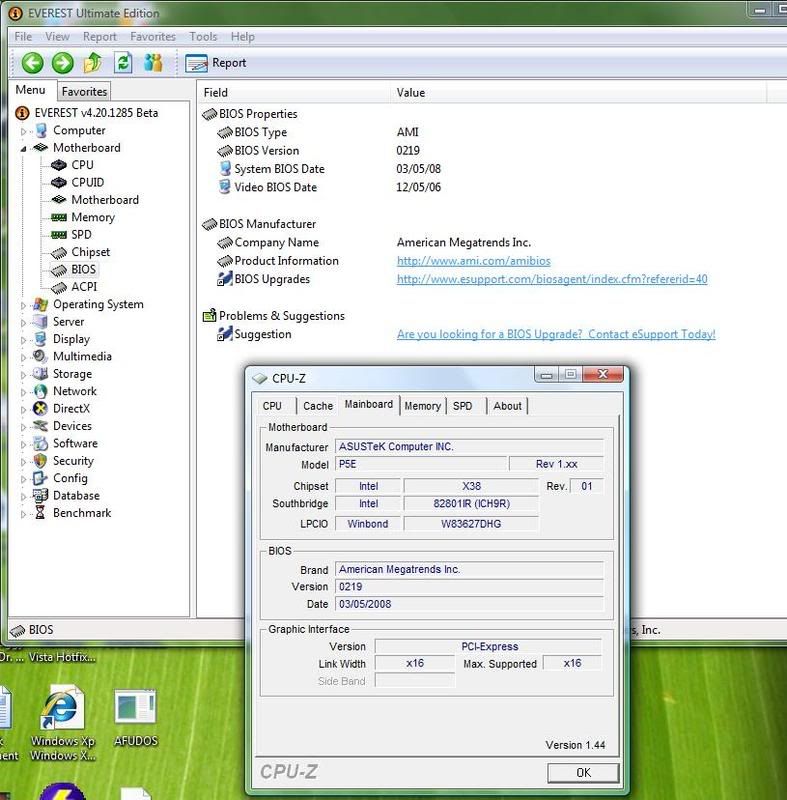Screen dimensions: 787x800
Task: Open the View menu in EVEREST
Action: pyautogui.click(x=57, y=37)
